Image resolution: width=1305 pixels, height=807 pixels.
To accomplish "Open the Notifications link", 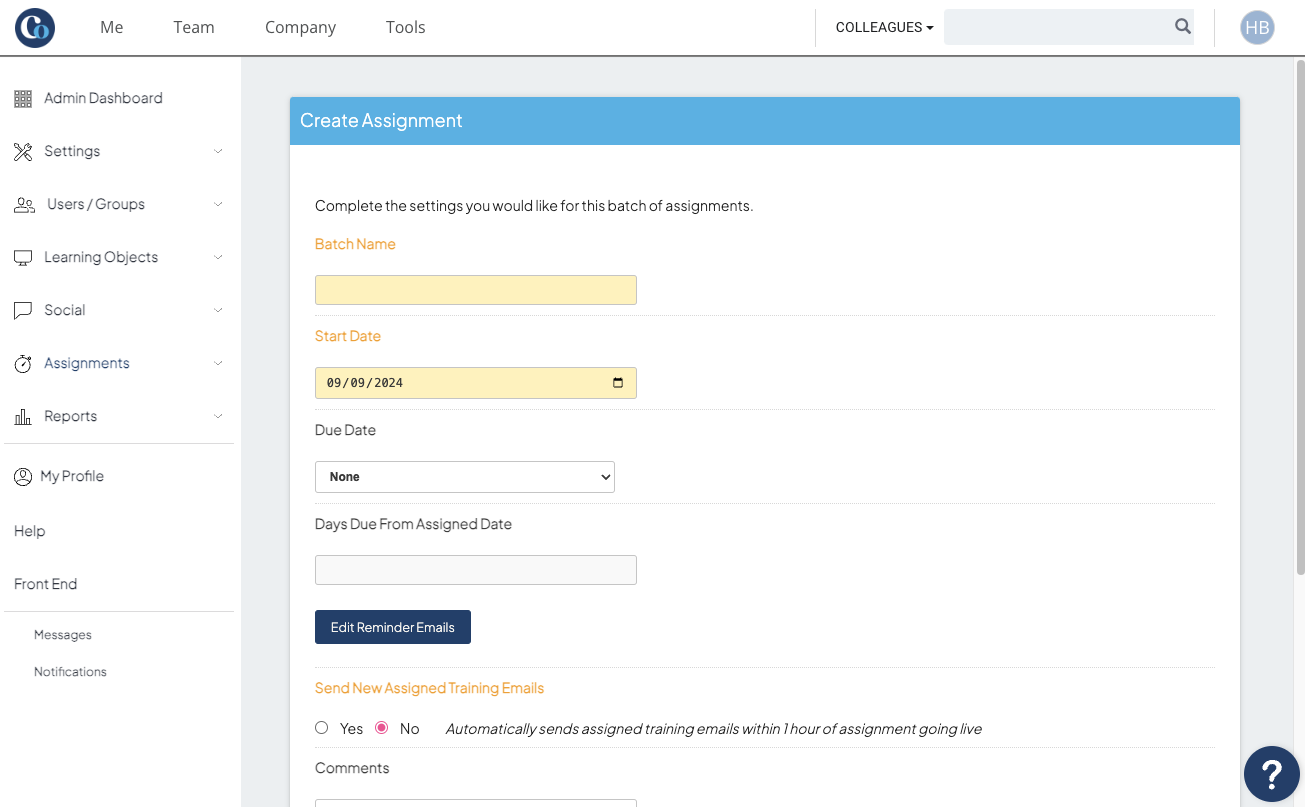I will point(70,672).
